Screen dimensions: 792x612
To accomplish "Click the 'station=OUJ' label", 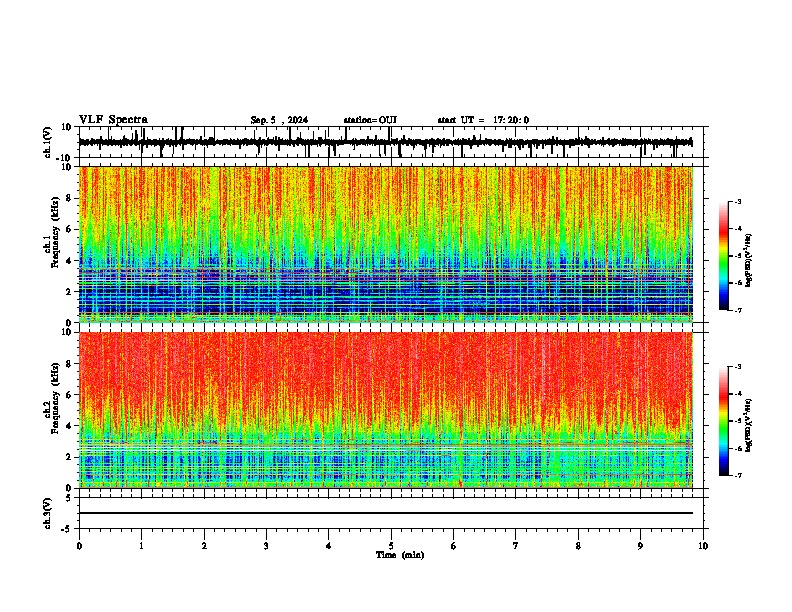I will point(370,120).
